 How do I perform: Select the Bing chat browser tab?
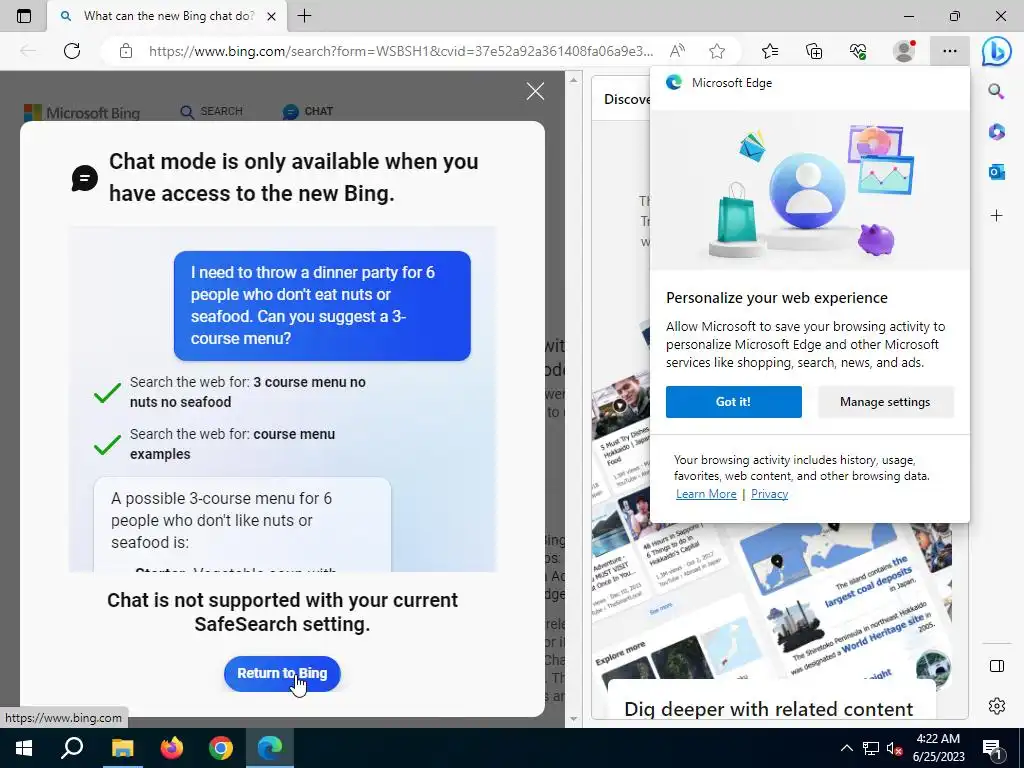[167, 16]
